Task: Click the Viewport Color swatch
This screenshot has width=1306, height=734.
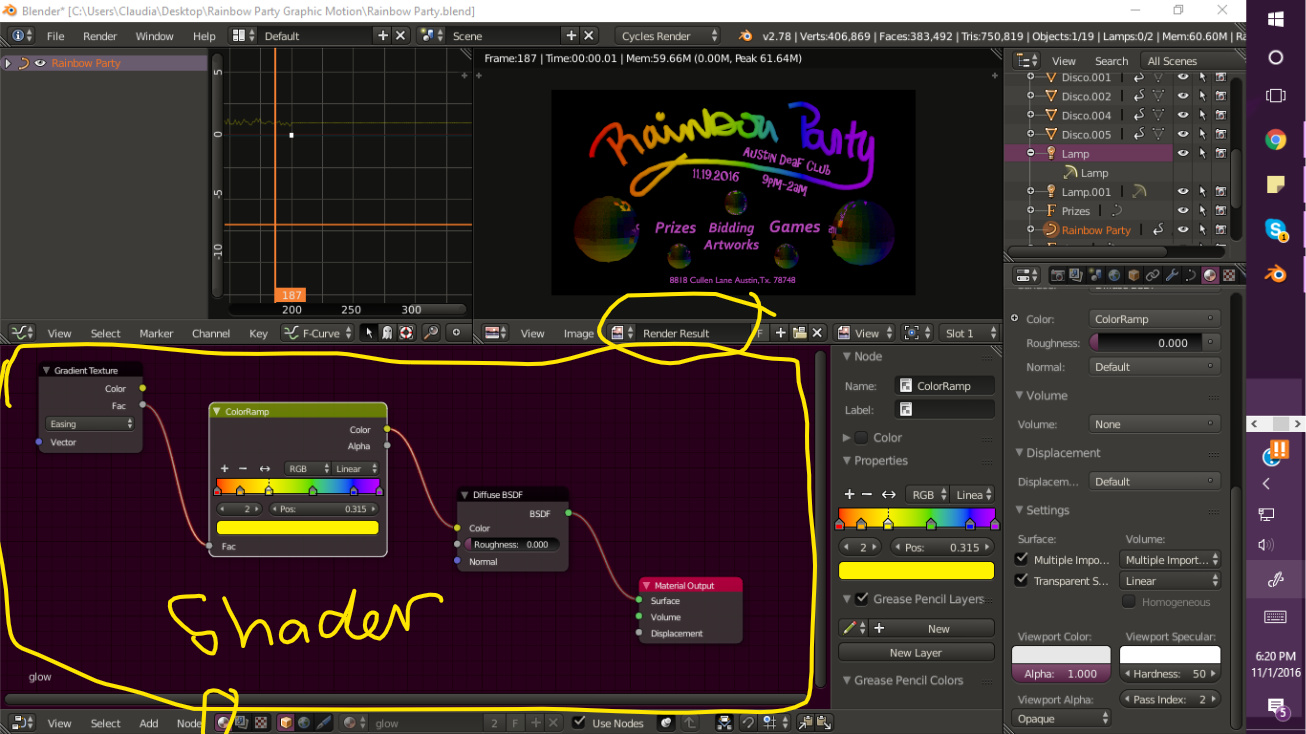Action: (1061, 655)
